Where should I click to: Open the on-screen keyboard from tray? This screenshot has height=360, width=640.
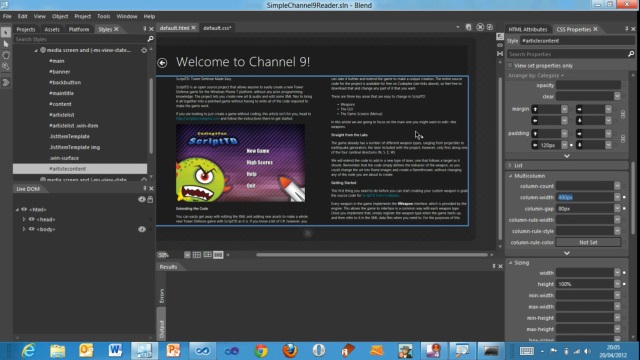(527, 351)
